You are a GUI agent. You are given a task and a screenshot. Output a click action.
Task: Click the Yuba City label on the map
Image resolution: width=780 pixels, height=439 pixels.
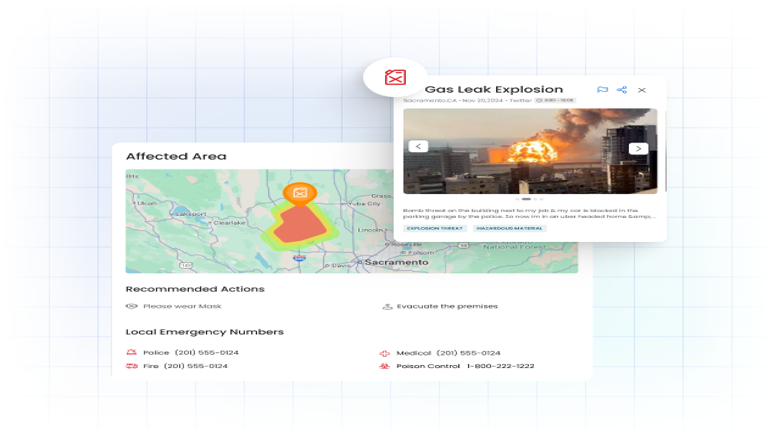click(364, 203)
